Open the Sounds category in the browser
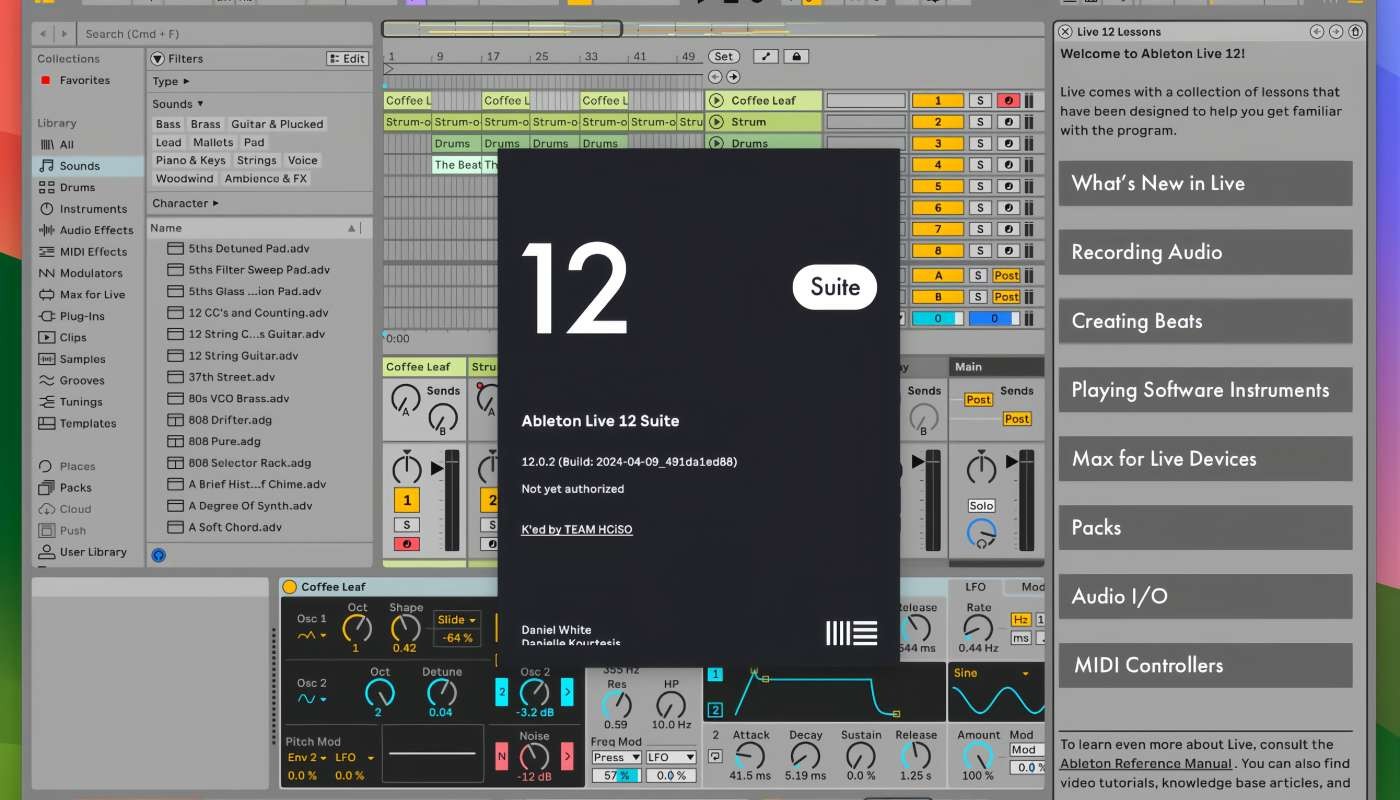The width and height of the screenshot is (1400, 800). 80,166
